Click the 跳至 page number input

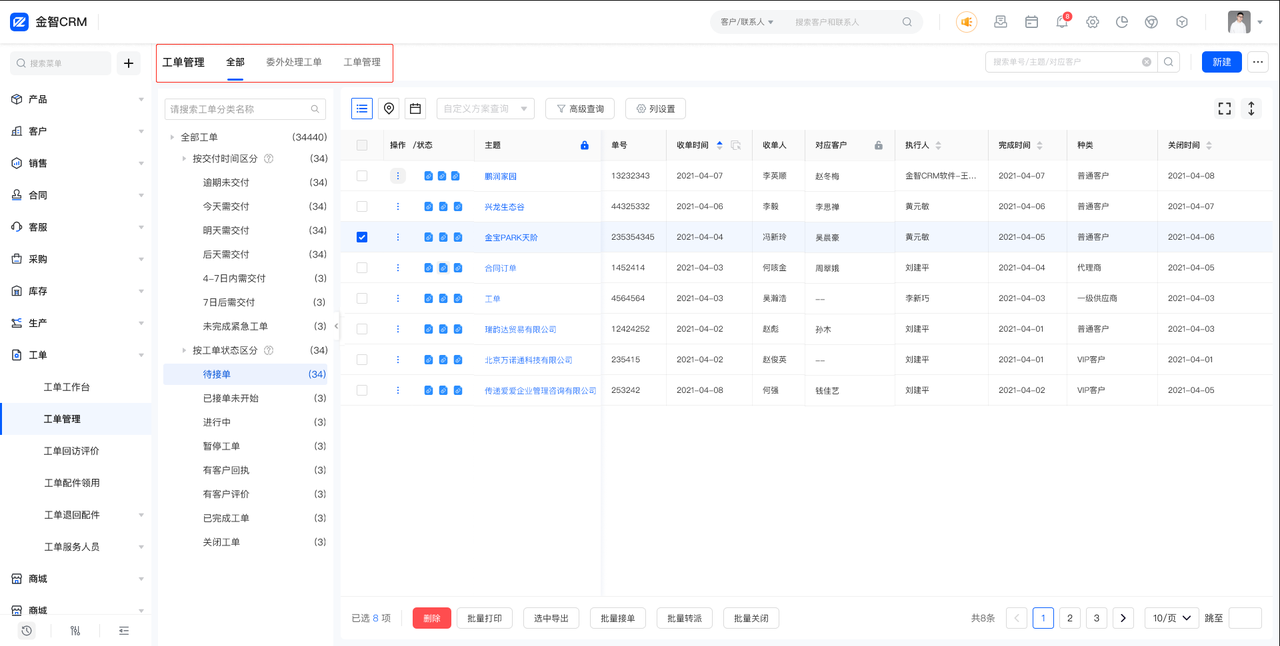coord(1245,618)
